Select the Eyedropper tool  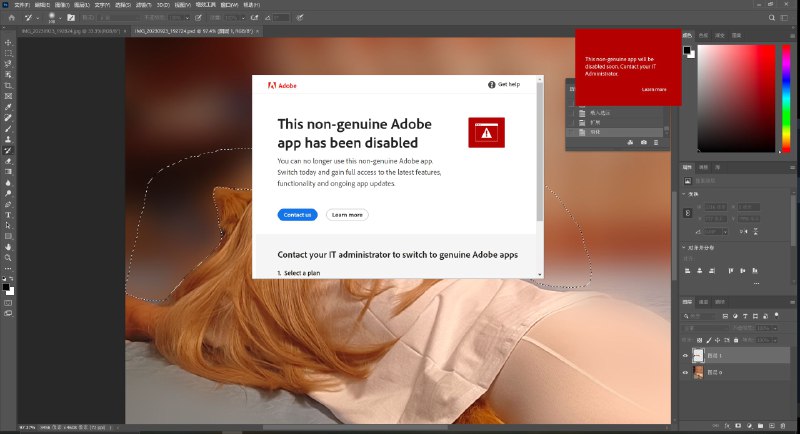(x=8, y=107)
